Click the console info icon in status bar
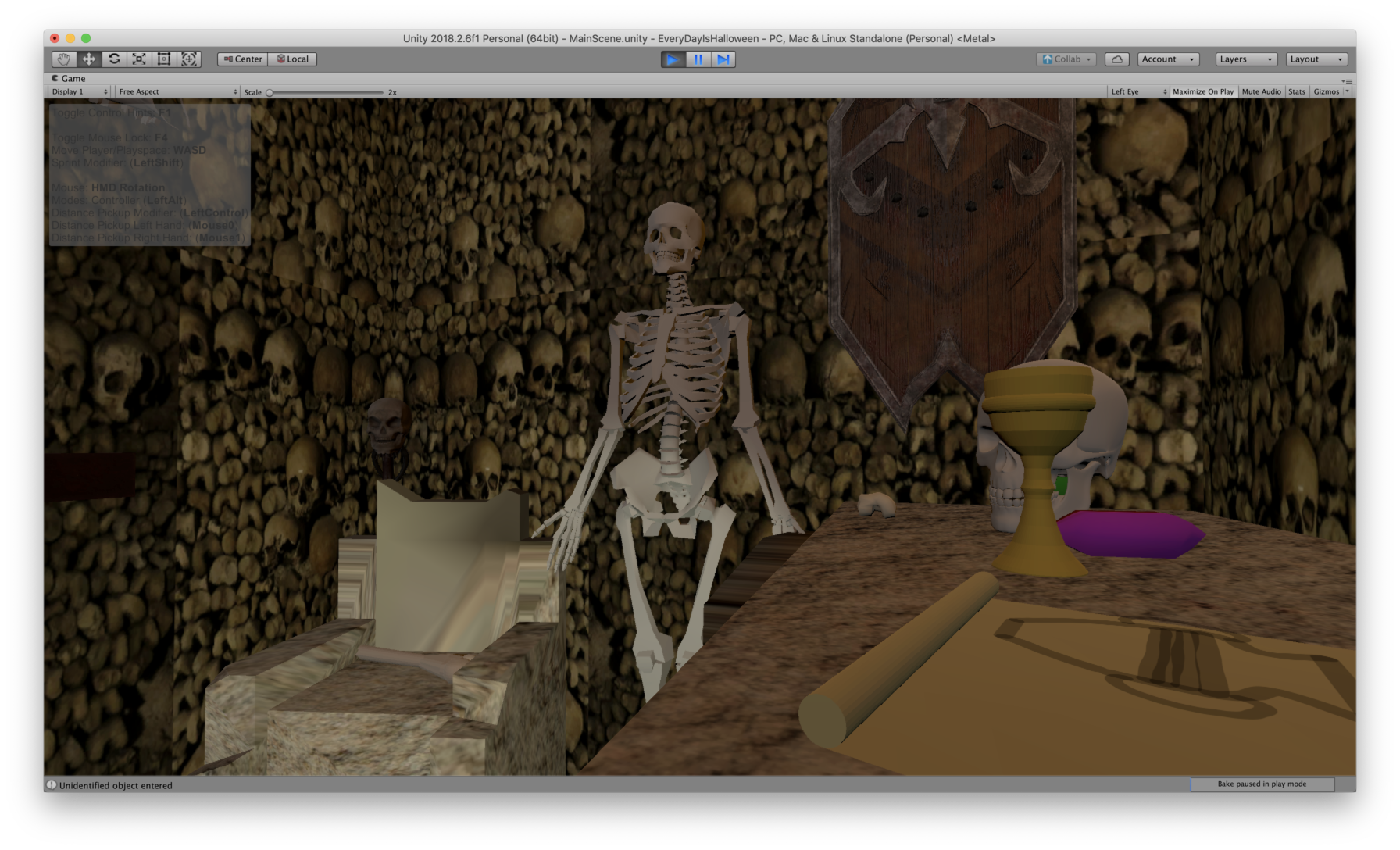 coord(52,785)
